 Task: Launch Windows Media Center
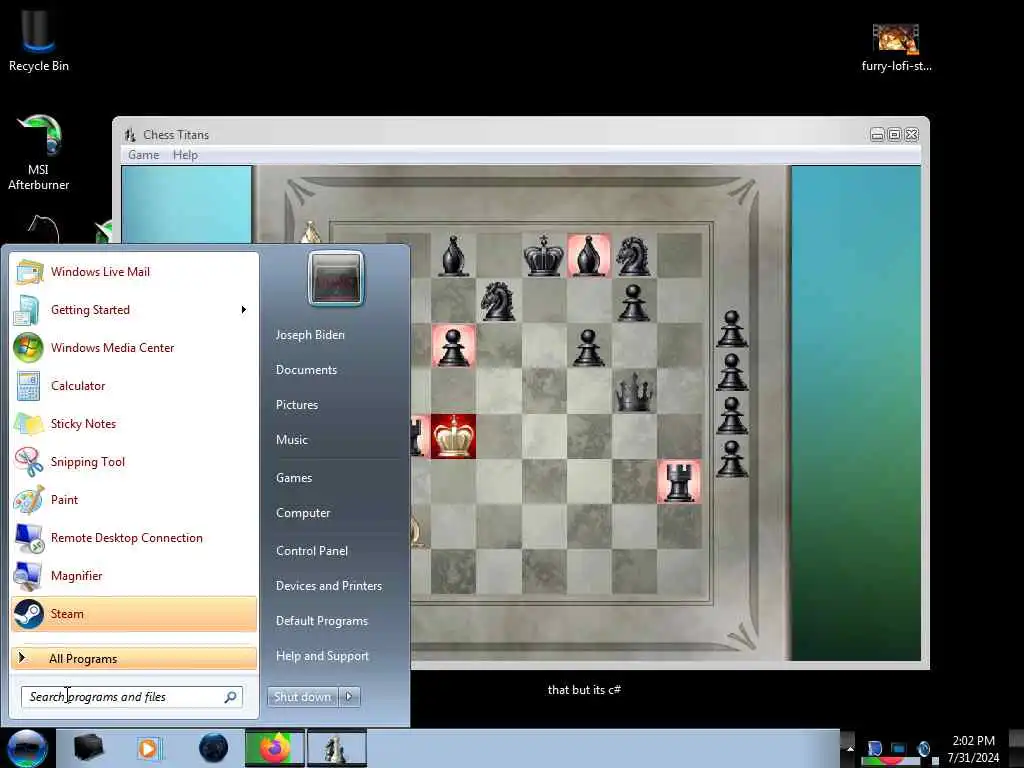(134, 347)
